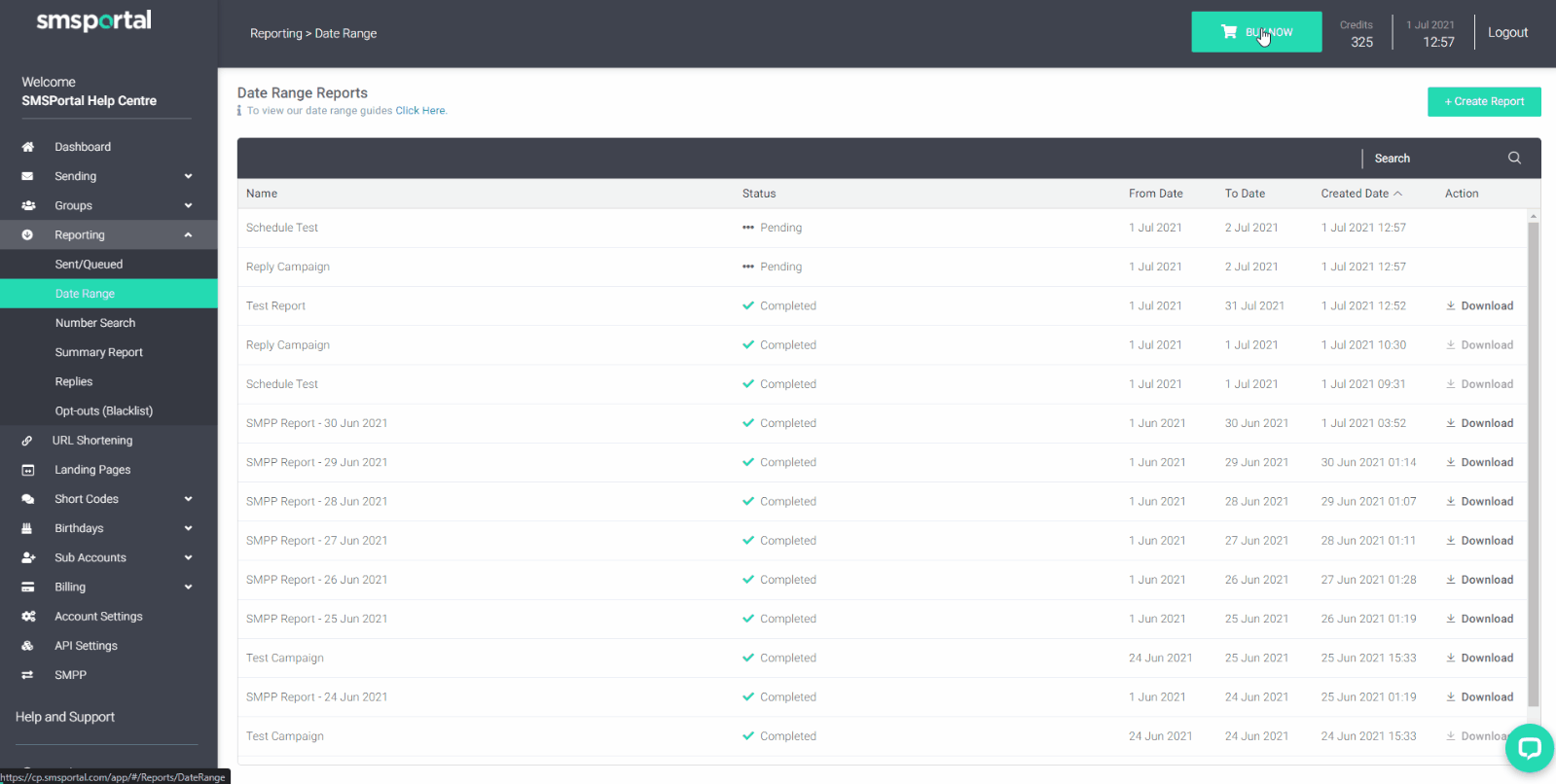
Task: Click the Search input field
Action: (1436, 158)
